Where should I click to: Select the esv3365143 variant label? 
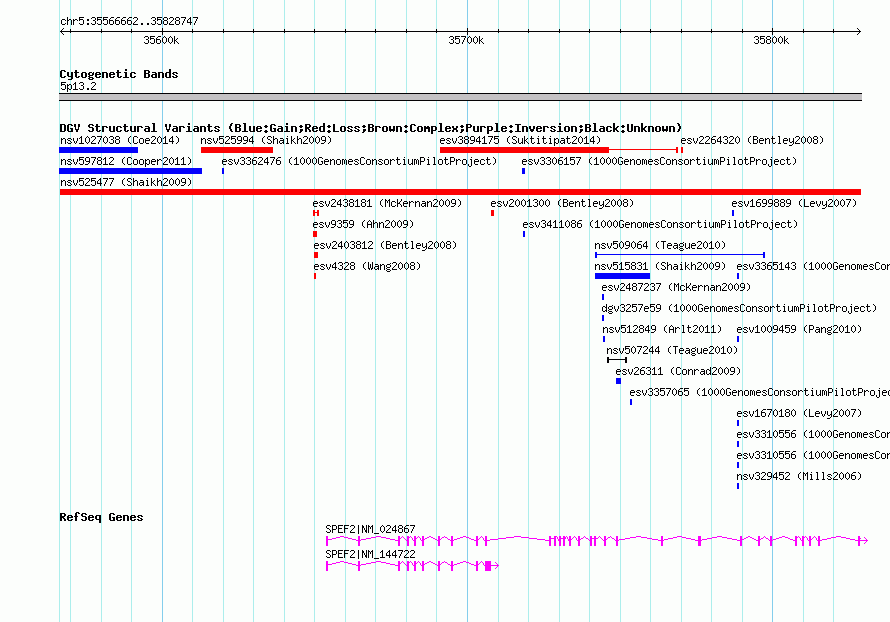813,266
